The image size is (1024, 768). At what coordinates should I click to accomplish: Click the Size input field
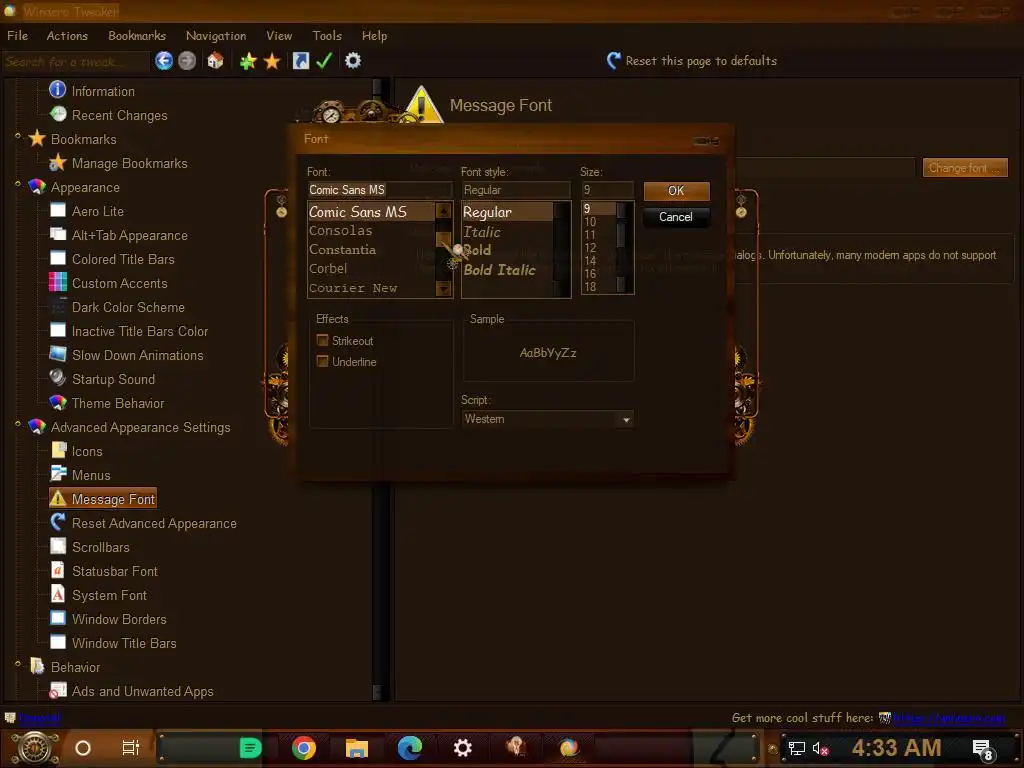click(x=607, y=190)
